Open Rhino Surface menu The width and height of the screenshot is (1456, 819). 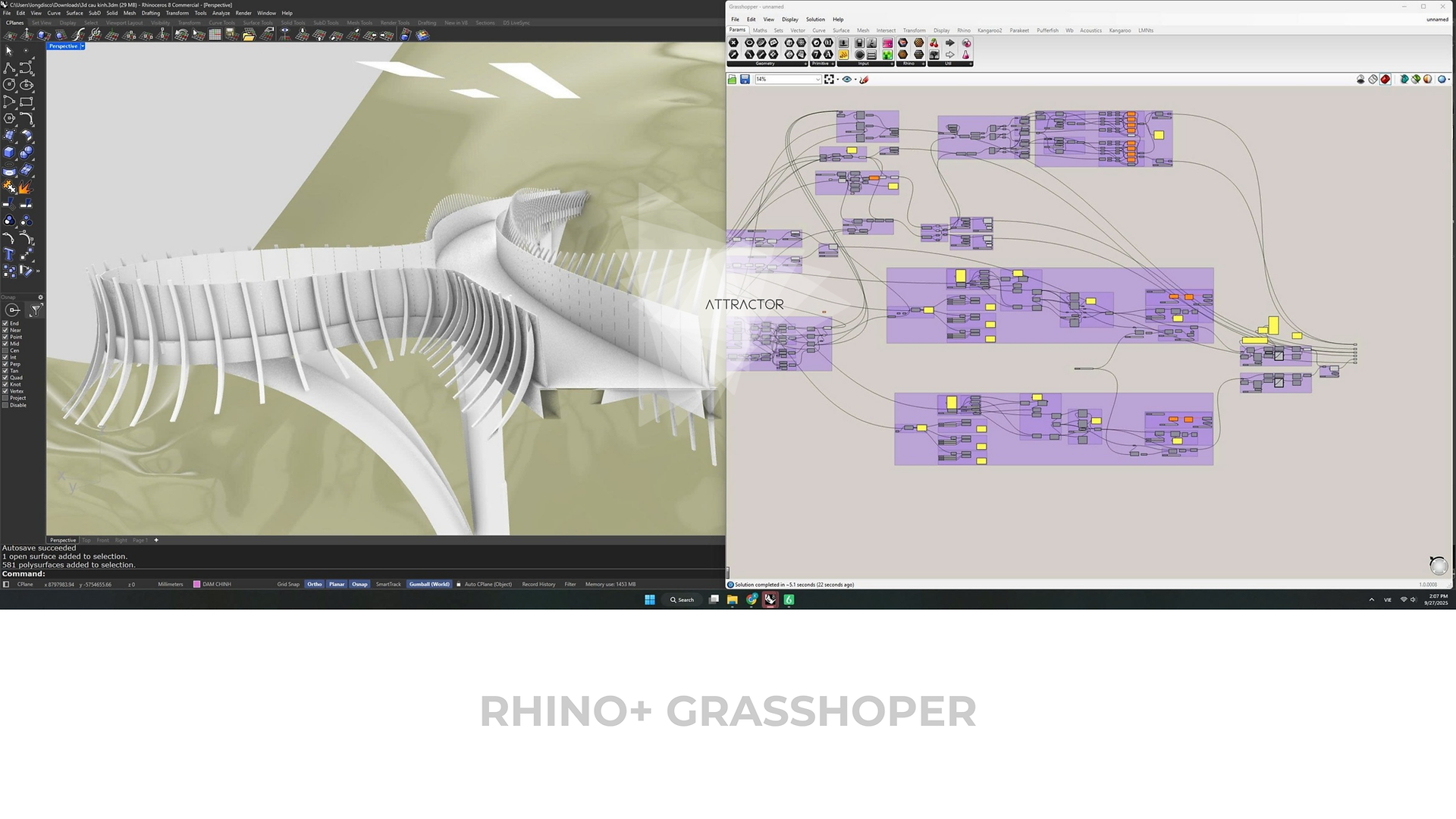point(74,13)
